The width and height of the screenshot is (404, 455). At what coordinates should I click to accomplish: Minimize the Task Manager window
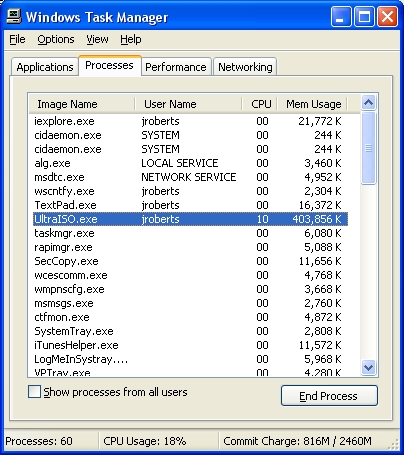click(x=341, y=16)
